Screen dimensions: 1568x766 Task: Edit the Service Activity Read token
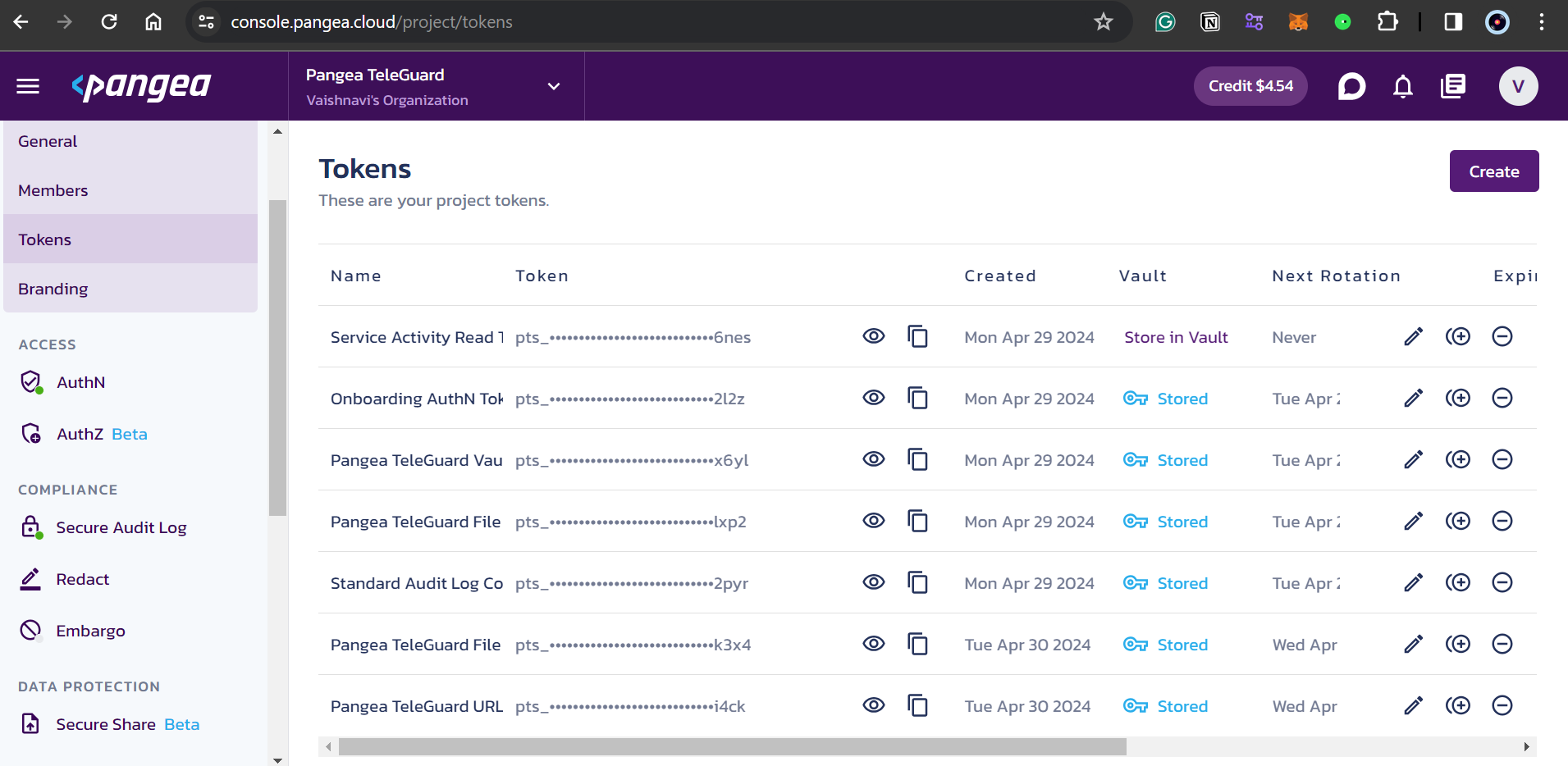coord(1413,336)
